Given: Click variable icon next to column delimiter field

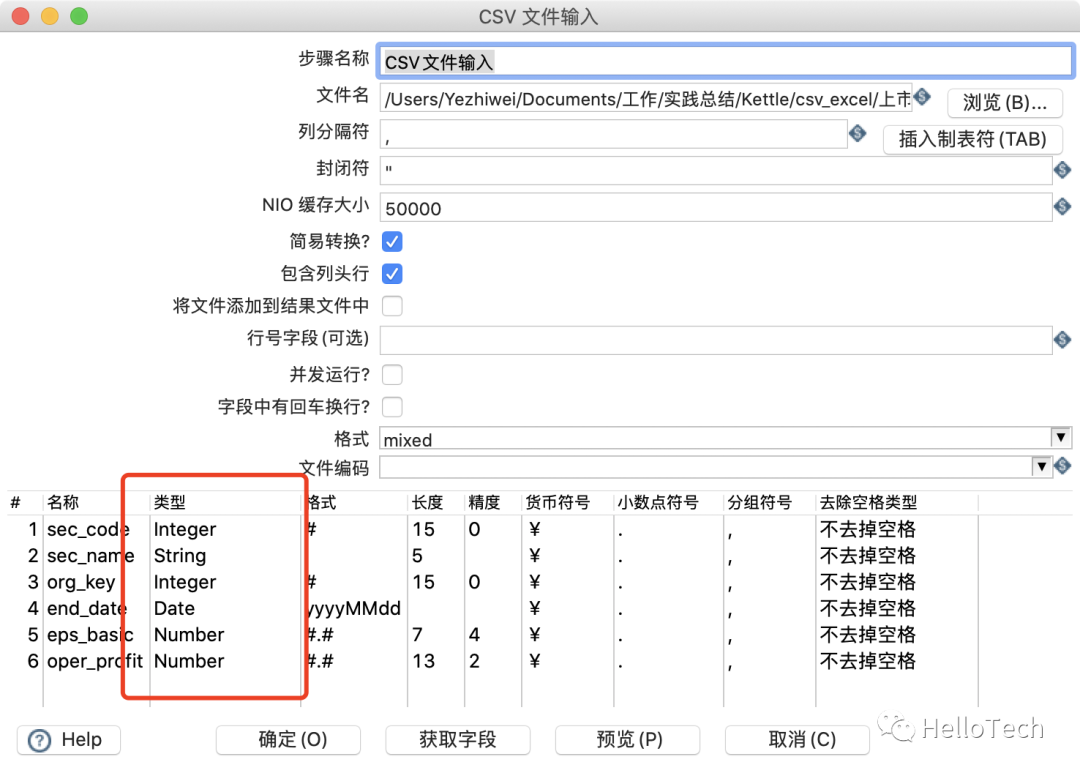Looking at the screenshot, I should pos(858,133).
